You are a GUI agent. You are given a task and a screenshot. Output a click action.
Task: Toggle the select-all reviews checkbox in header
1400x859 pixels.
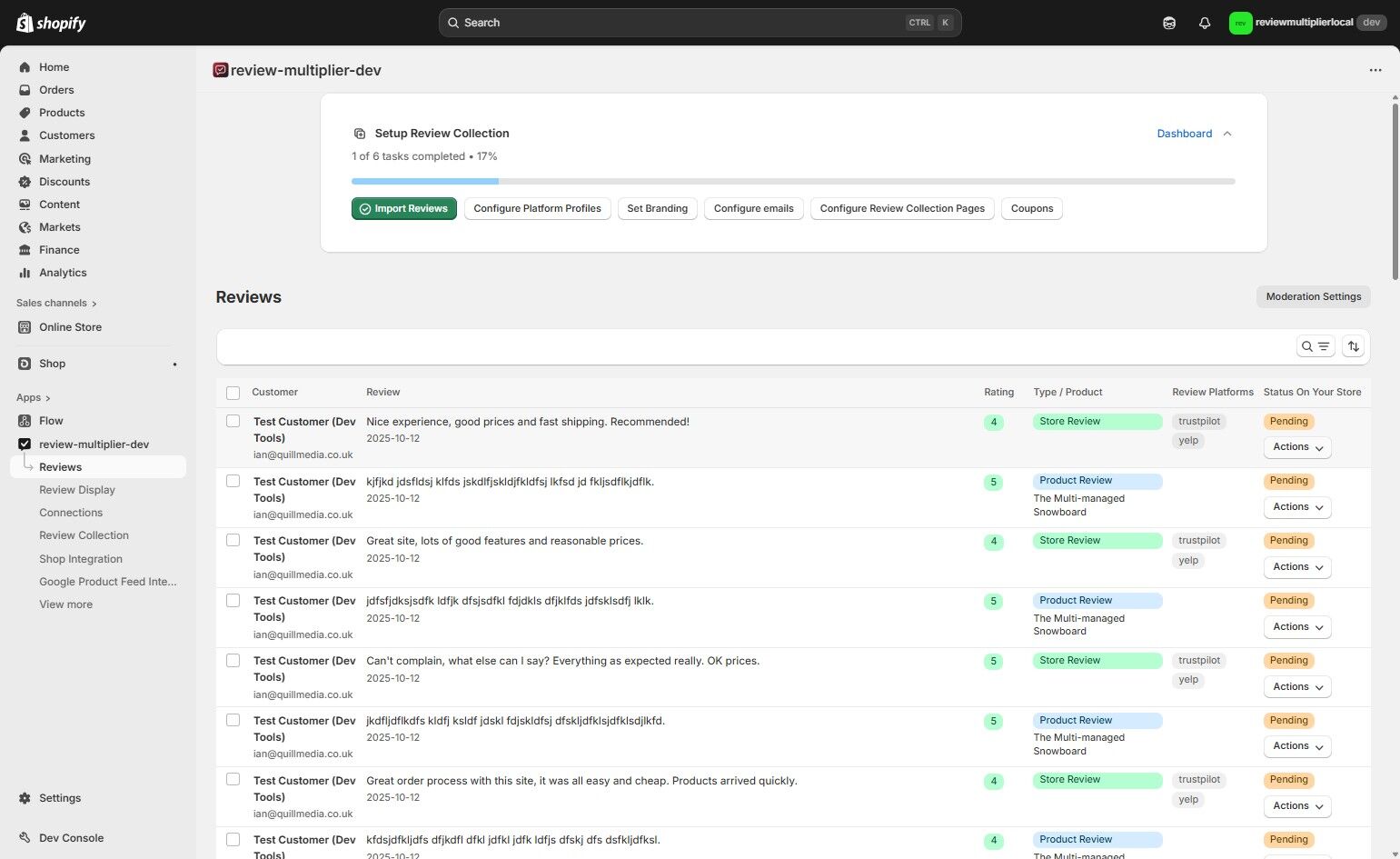pos(233,393)
